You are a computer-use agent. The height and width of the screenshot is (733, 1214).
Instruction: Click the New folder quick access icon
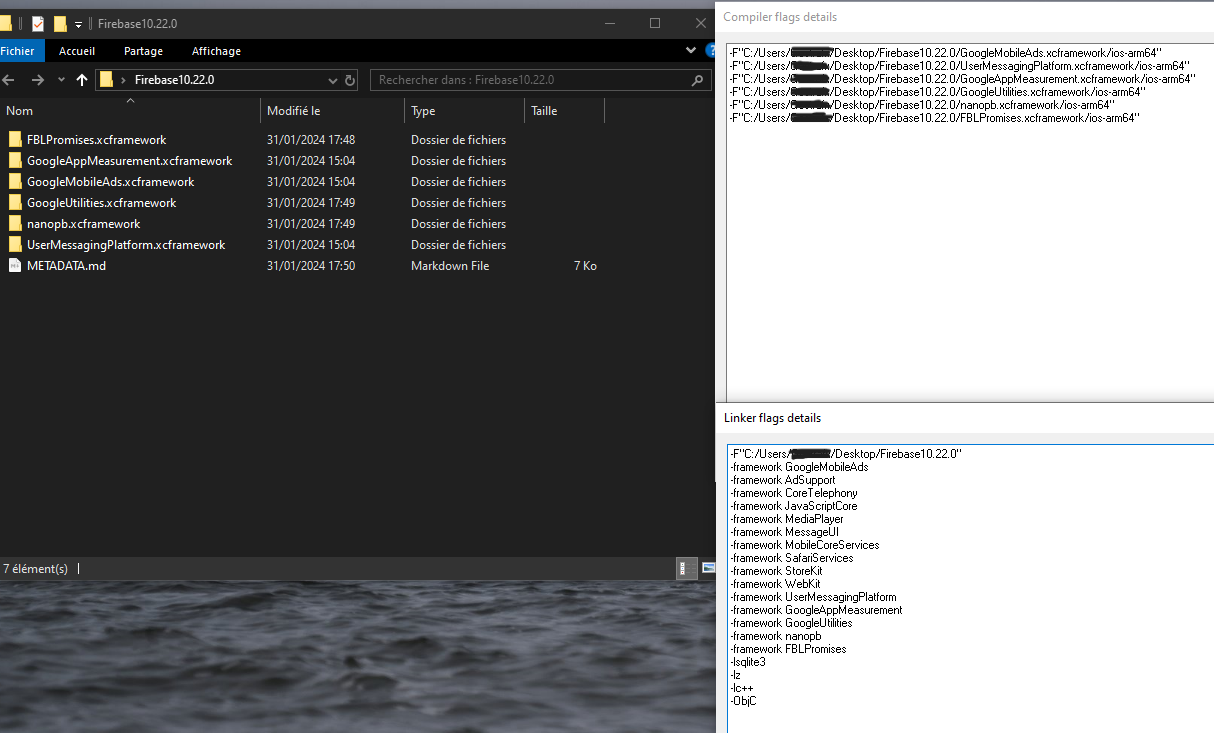tap(60, 23)
